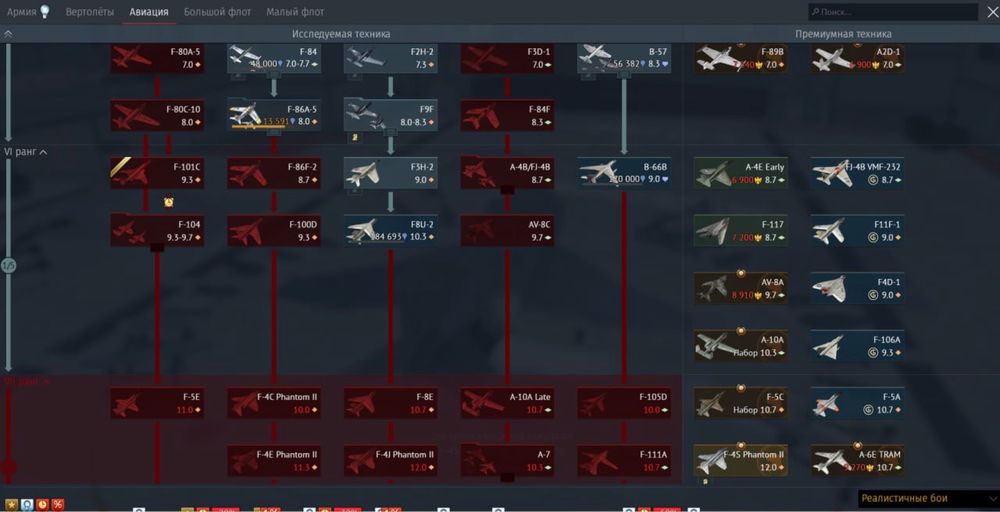Expand the A-7 vehicle group
Viewport: 1000px width, 512px height.
coord(508,461)
